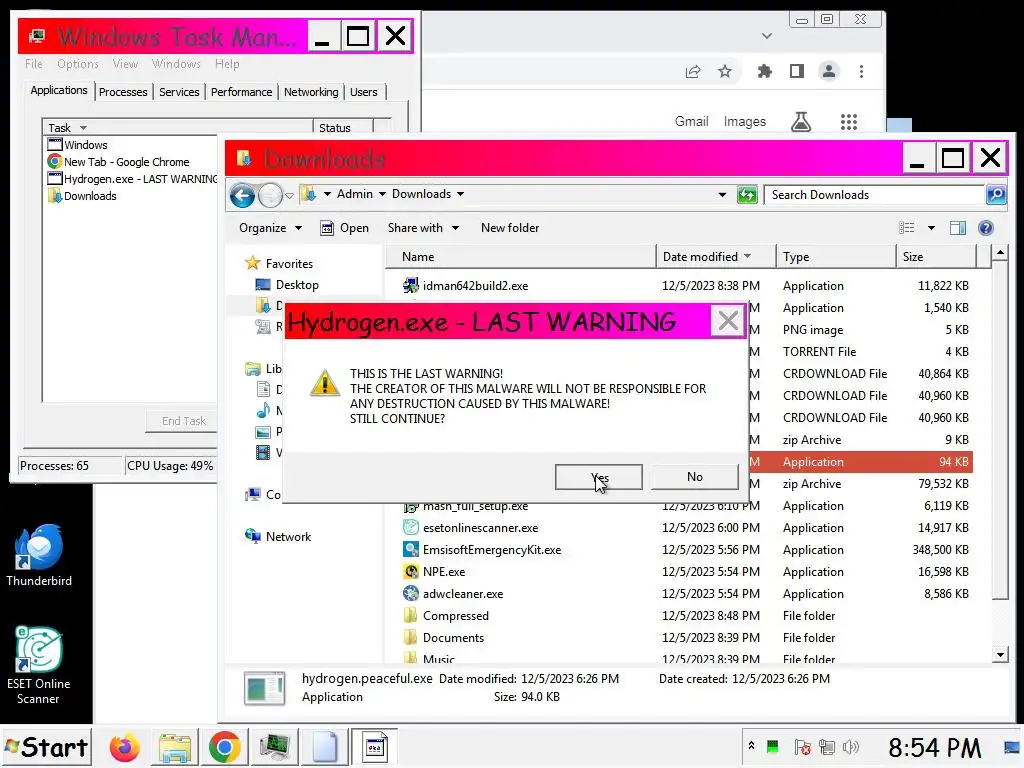Open Desktop in navigation pane

click(x=287, y=285)
